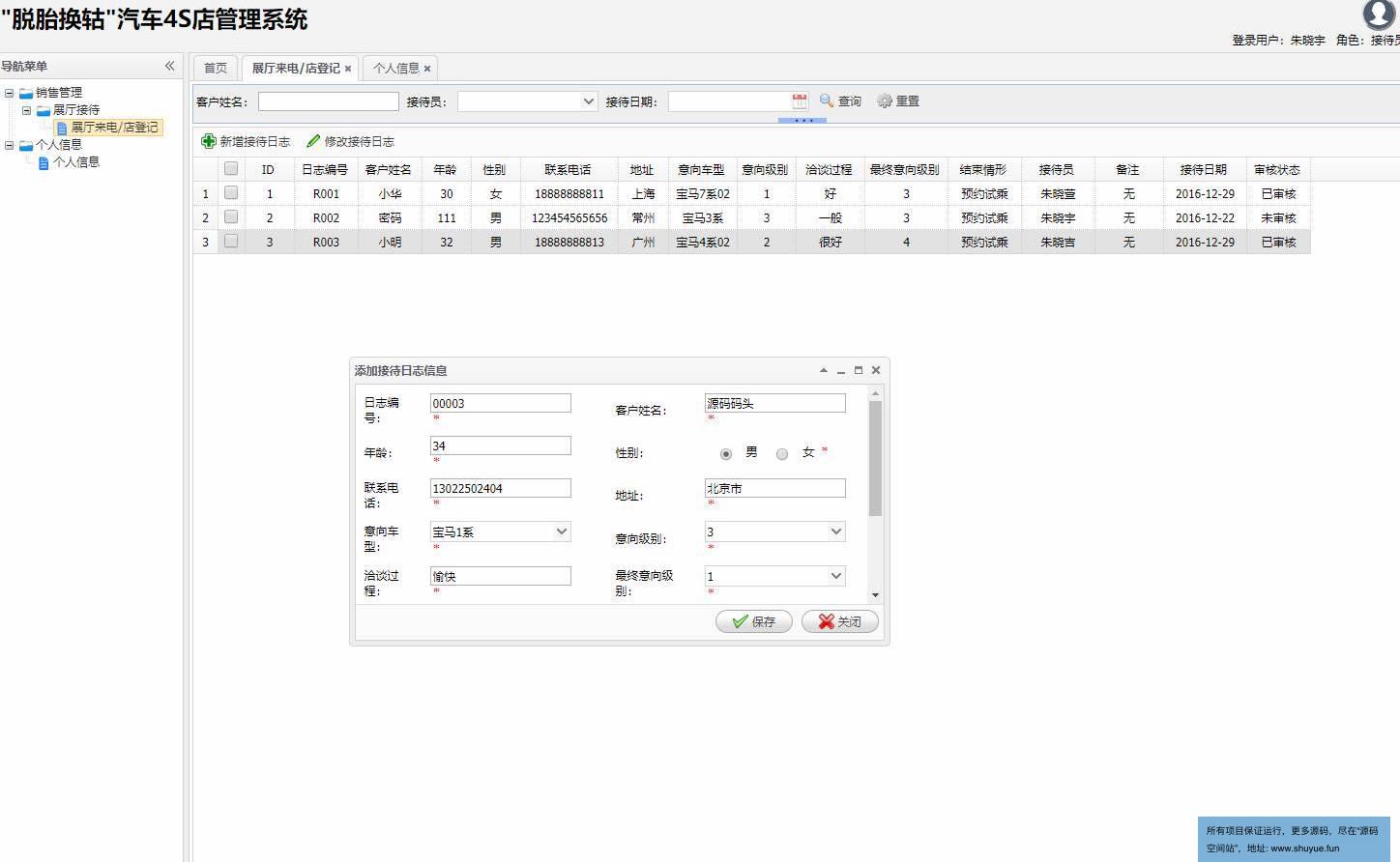
Task: Open the 个人信息 tab
Action: click(395, 68)
